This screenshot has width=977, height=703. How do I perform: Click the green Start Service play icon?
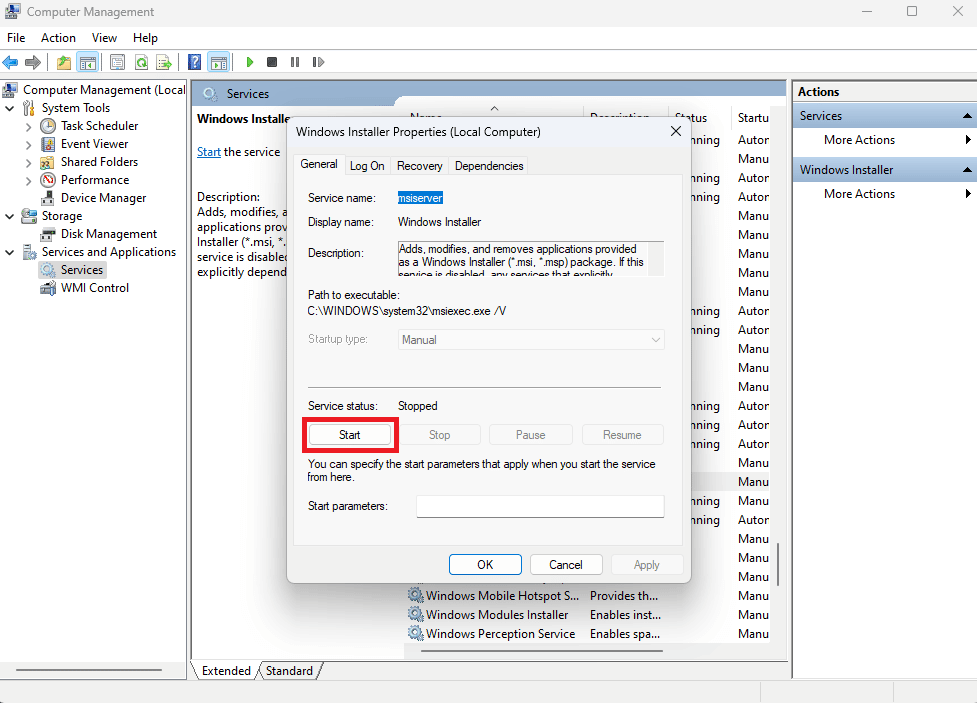(x=250, y=62)
